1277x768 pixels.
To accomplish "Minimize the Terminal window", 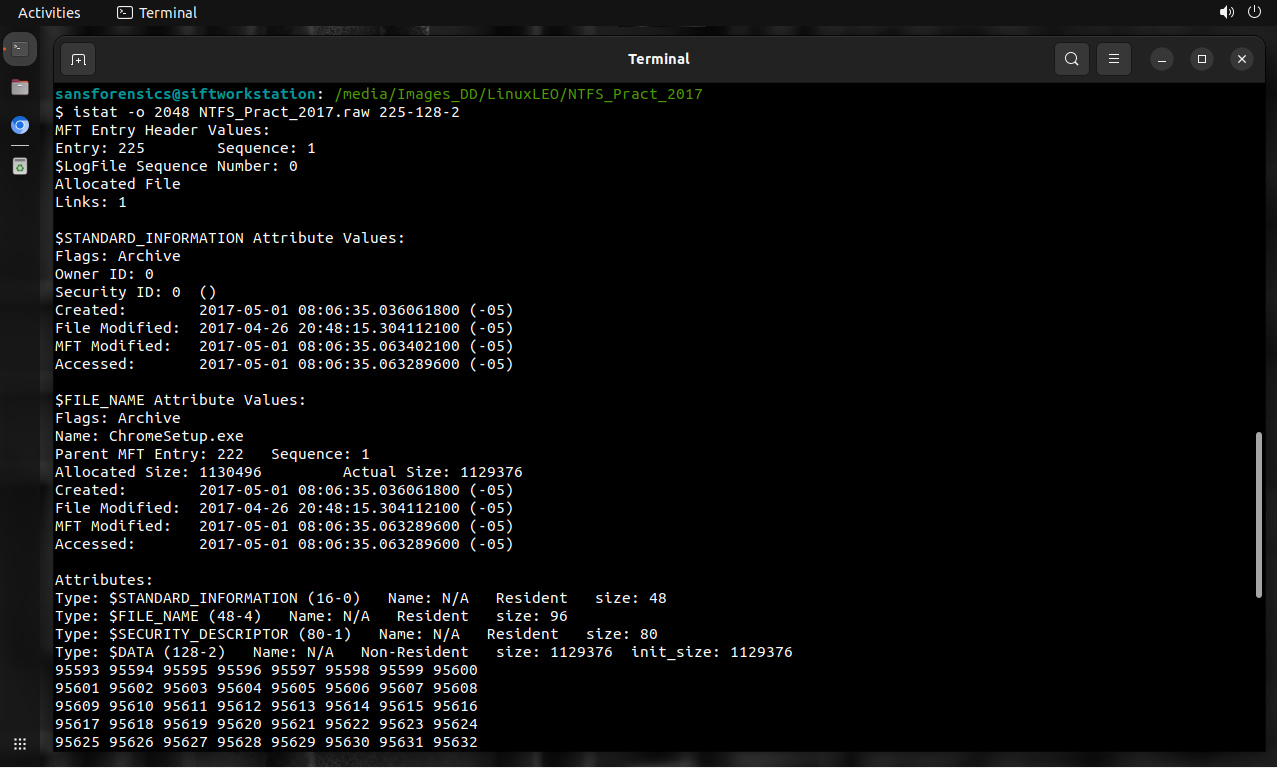I will point(1163,59).
